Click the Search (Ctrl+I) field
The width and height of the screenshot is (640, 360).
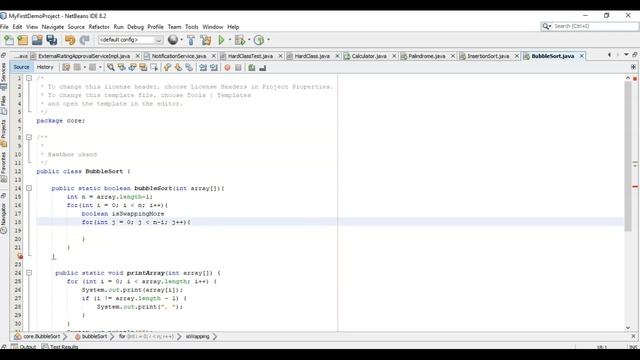590,26
